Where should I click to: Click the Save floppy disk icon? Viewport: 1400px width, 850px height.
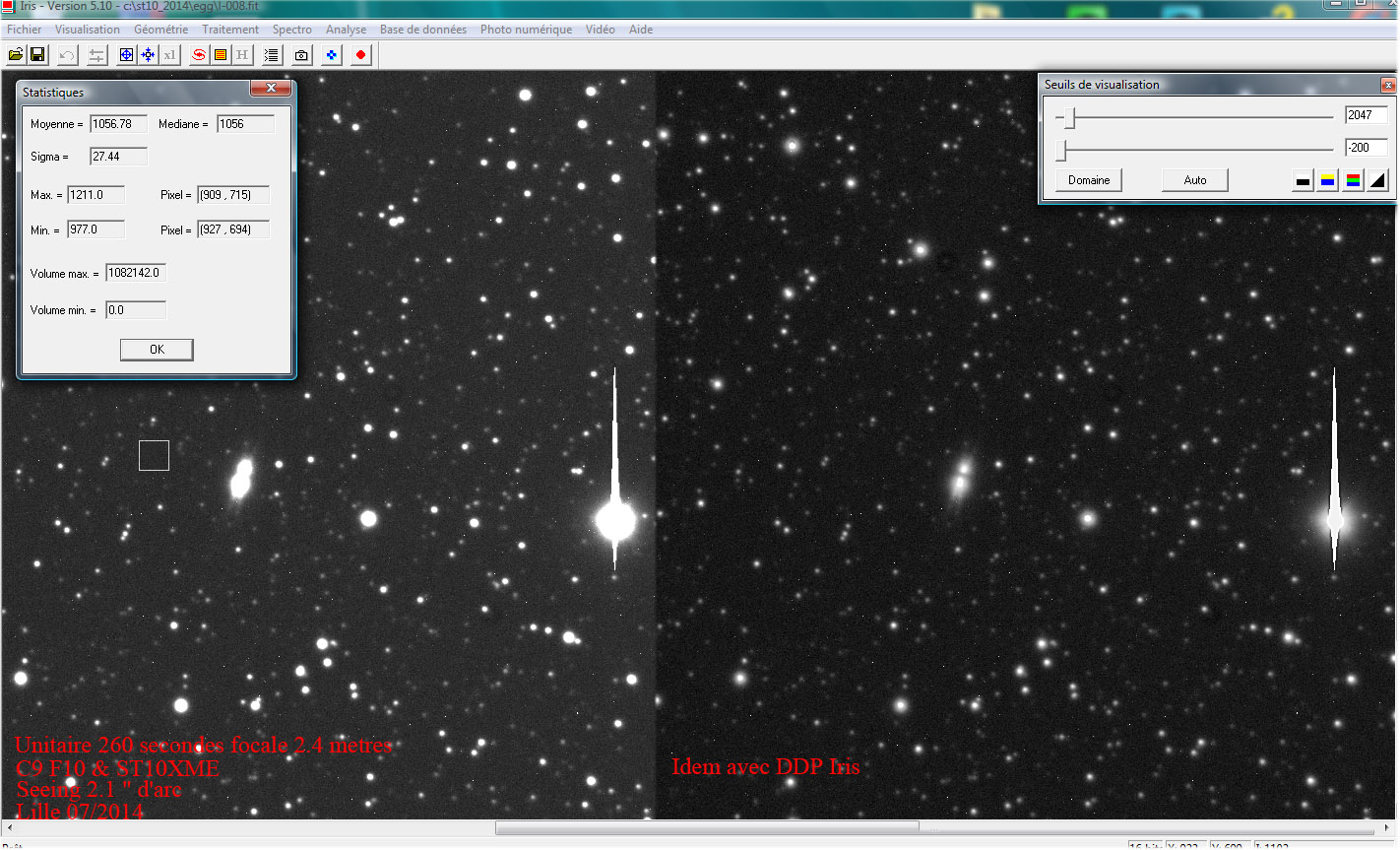(x=37, y=55)
